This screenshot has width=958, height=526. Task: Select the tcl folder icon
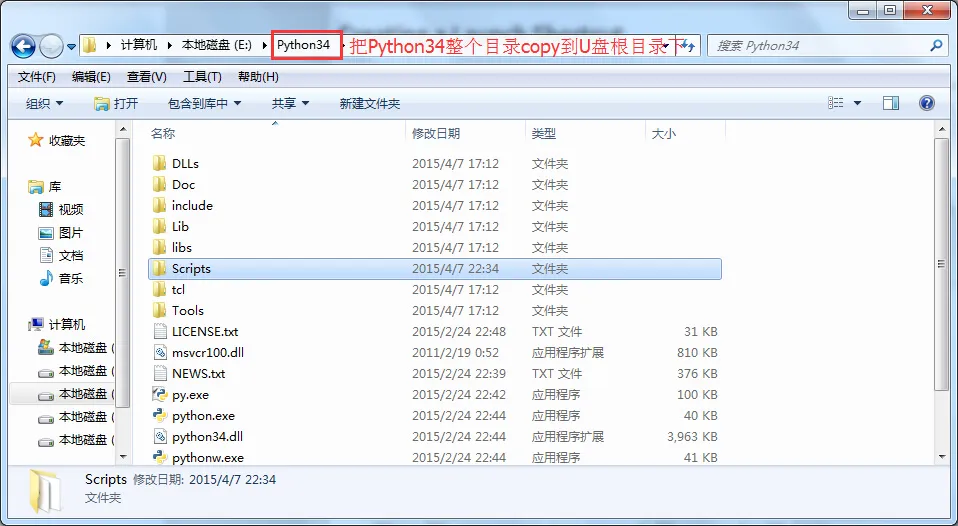click(x=159, y=290)
